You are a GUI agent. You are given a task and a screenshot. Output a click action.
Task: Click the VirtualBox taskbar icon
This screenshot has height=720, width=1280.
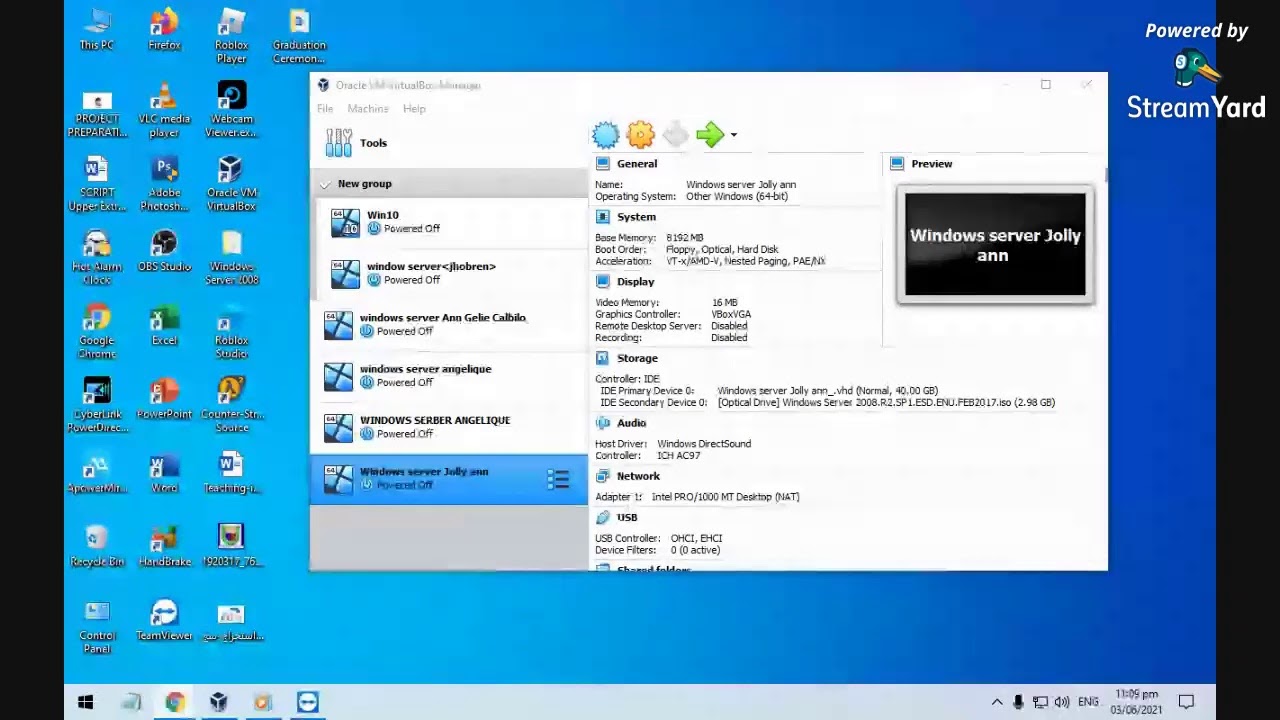coord(219,702)
